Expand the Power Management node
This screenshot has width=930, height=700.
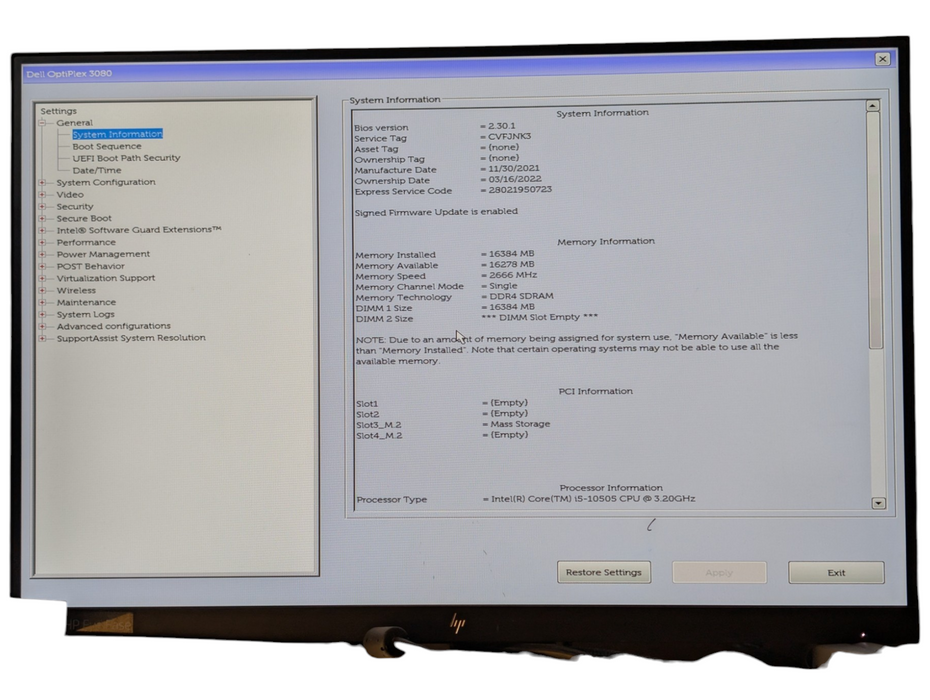pos(42,254)
